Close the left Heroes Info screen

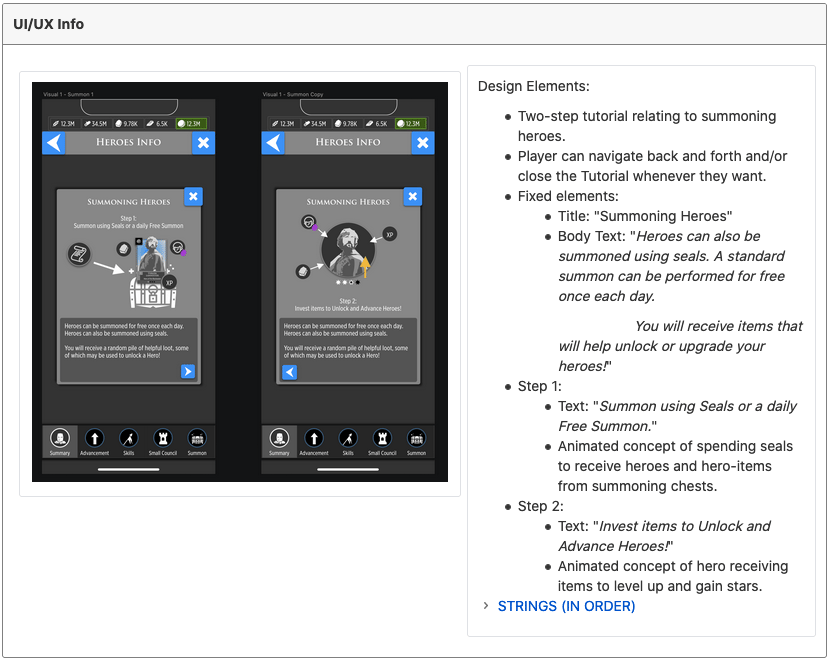tap(203, 143)
